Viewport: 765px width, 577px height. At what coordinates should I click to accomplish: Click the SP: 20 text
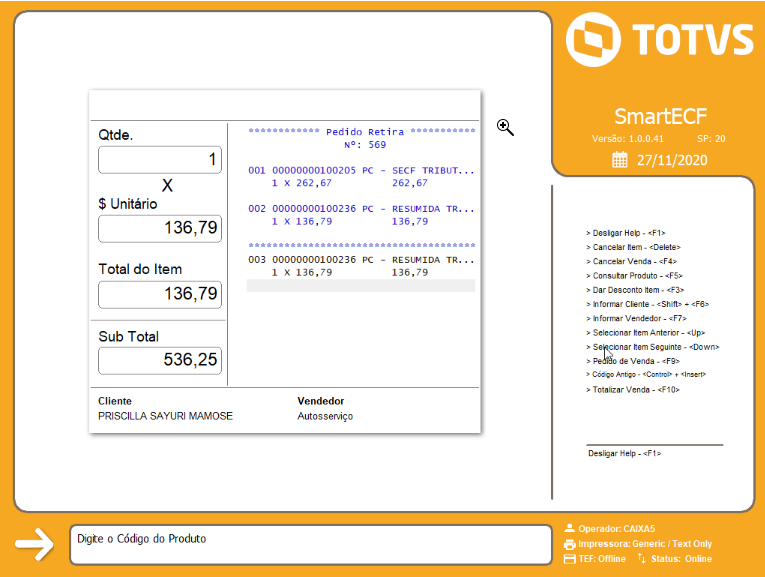[711, 139]
